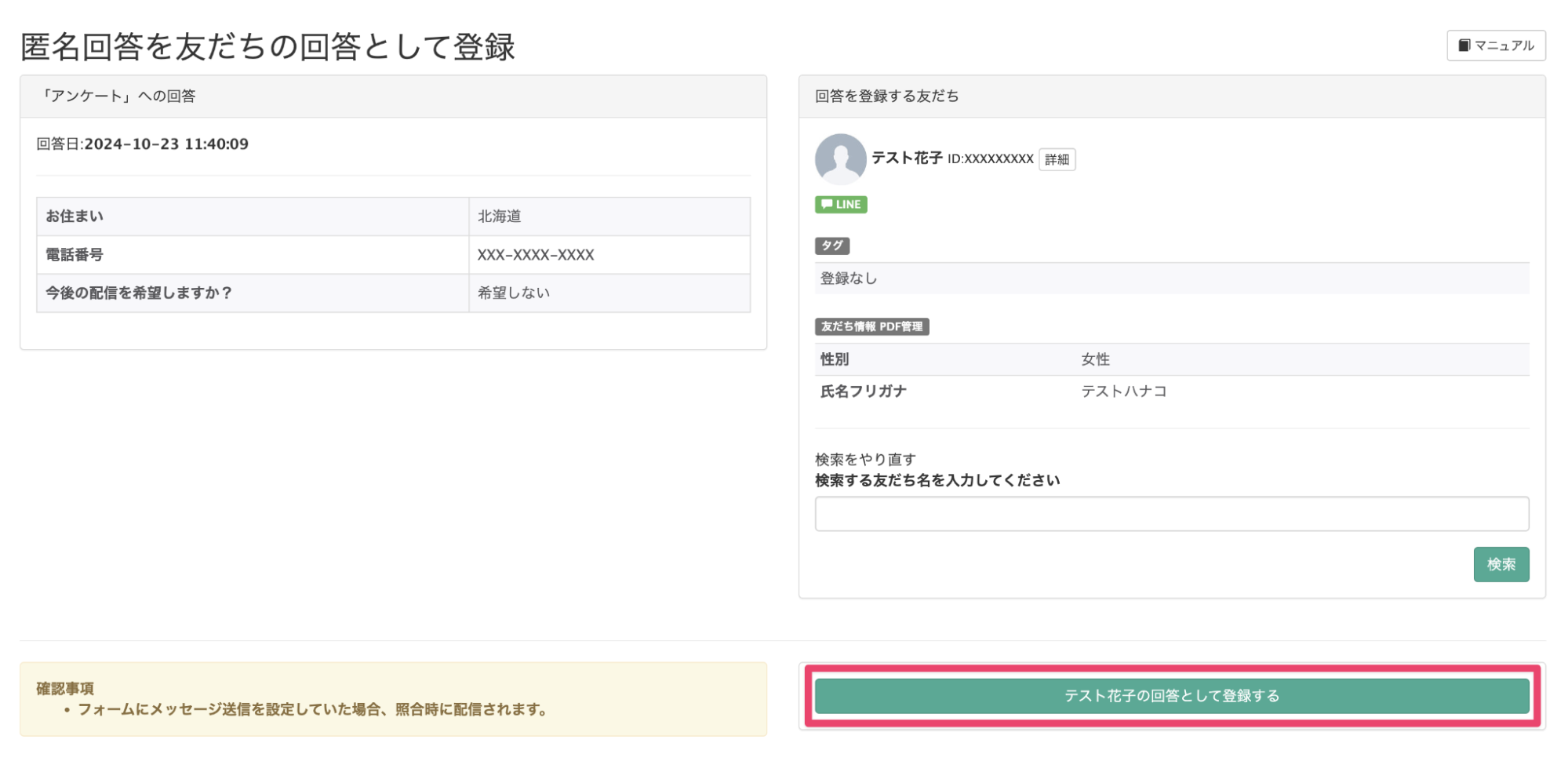Register answer as テスト花子の回答として登録する
This screenshot has height=772, width=1568.
pos(1172,695)
